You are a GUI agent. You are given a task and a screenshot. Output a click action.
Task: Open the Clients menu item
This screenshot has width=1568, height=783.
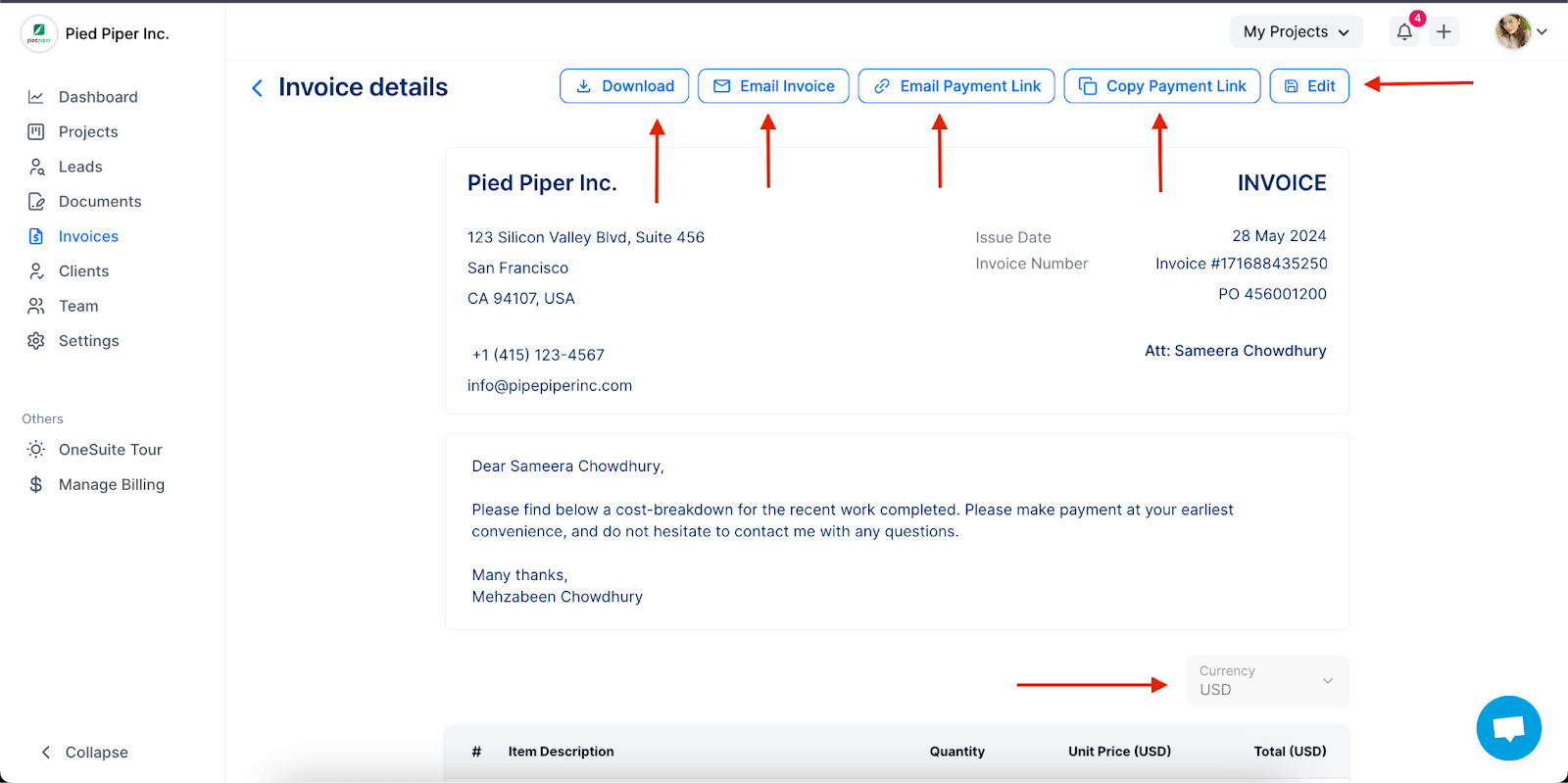(x=83, y=270)
